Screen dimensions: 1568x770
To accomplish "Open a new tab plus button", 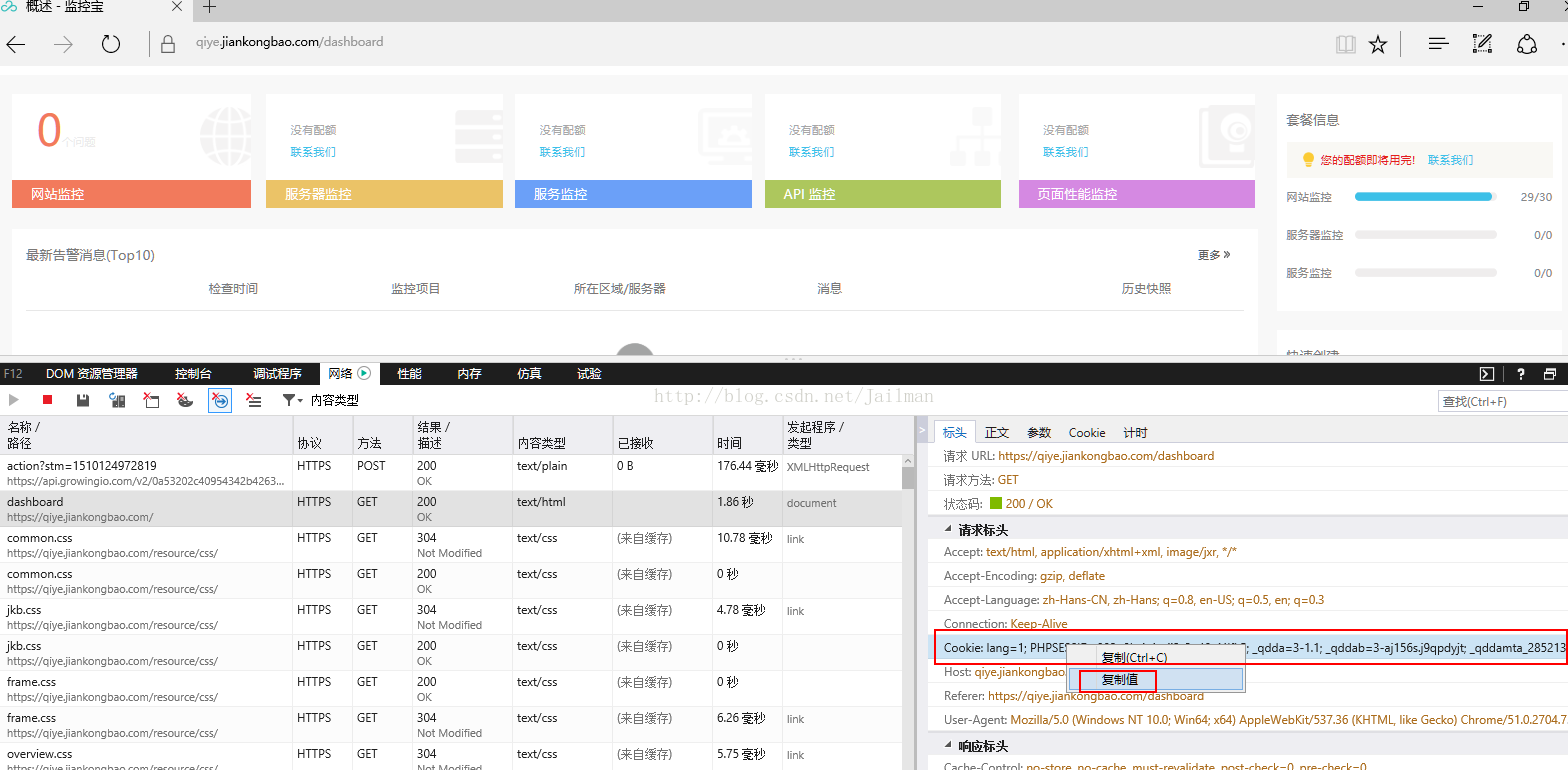I will pos(209,7).
